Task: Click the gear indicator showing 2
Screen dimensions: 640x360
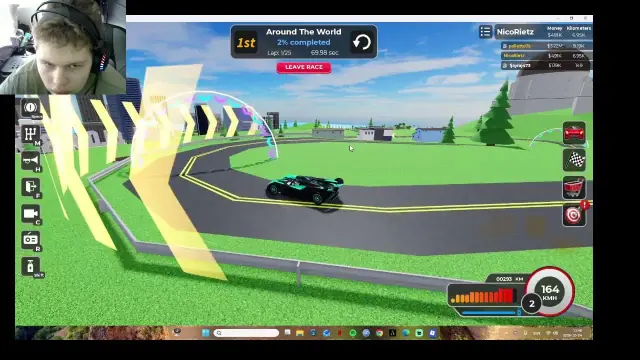Action: pyautogui.click(x=531, y=304)
